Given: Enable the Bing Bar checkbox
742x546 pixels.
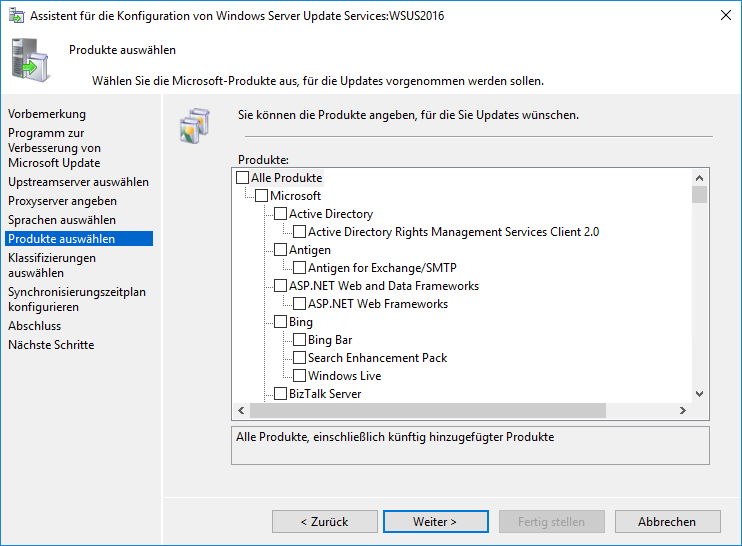Looking at the screenshot, I should (299, 339).
